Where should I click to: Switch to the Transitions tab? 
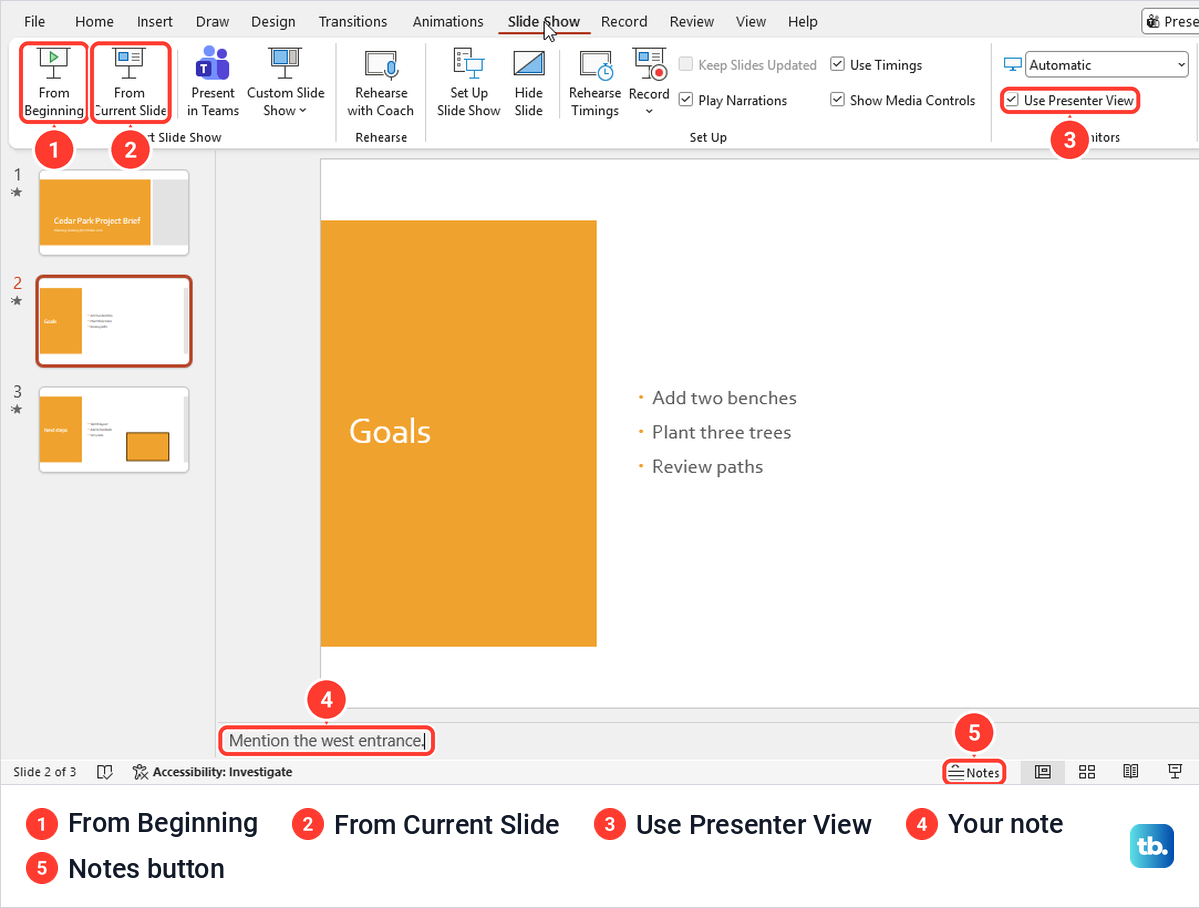point(353,21)
